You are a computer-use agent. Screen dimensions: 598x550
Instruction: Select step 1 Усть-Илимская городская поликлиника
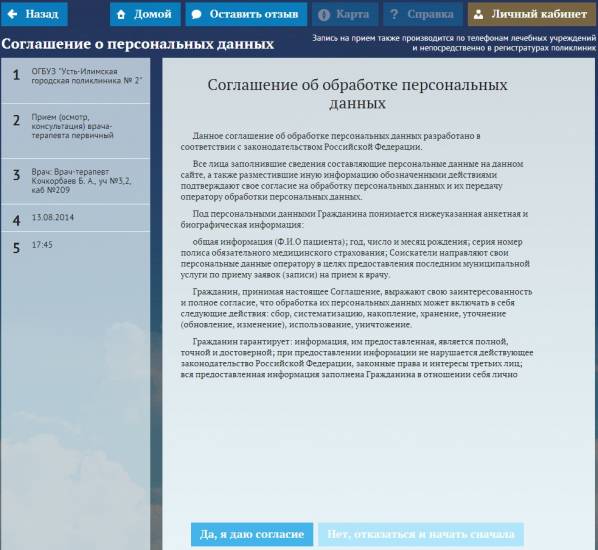pyautogui.click(x=76, y=80)
